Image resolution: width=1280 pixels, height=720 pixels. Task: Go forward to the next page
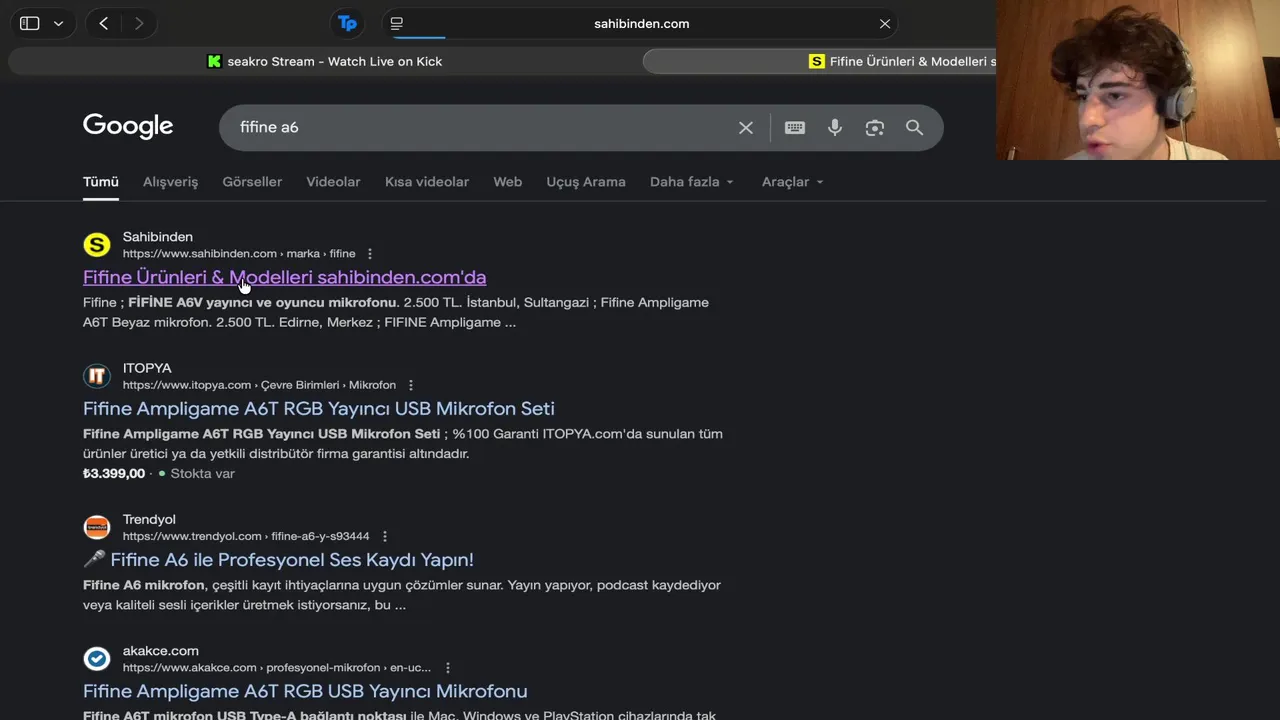point(139,23)
